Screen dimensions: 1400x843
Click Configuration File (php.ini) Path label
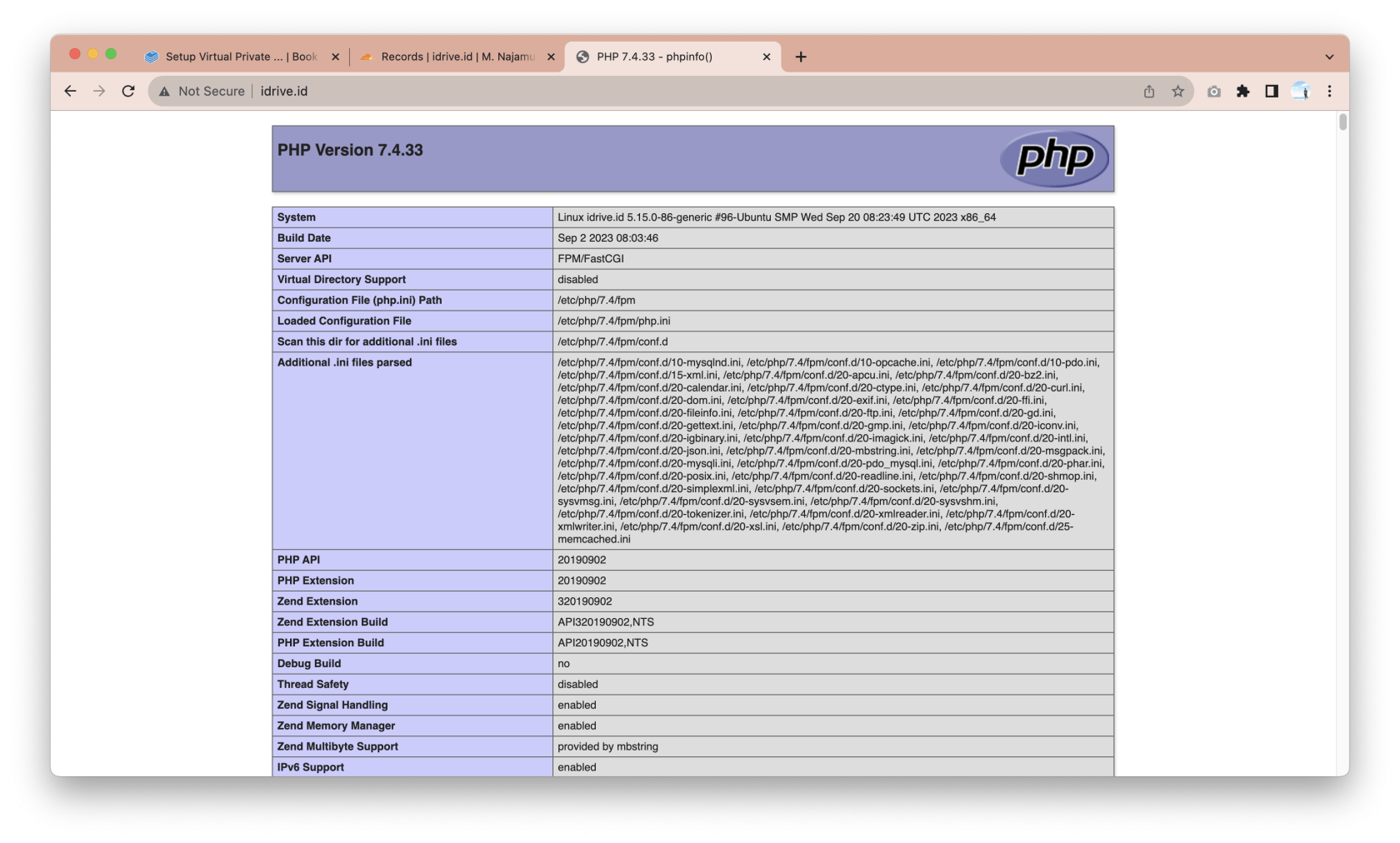[360, 301]
